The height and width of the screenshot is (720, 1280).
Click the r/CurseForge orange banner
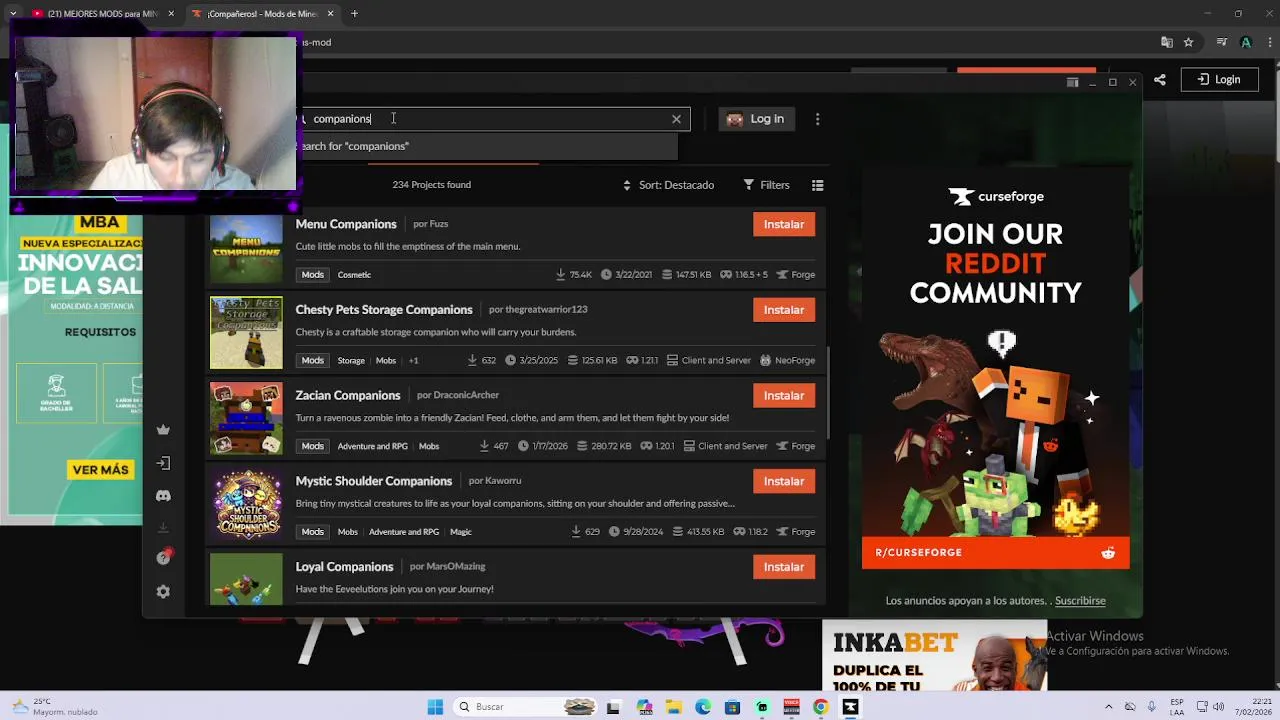pyautogui.click(x=996, y=553)
